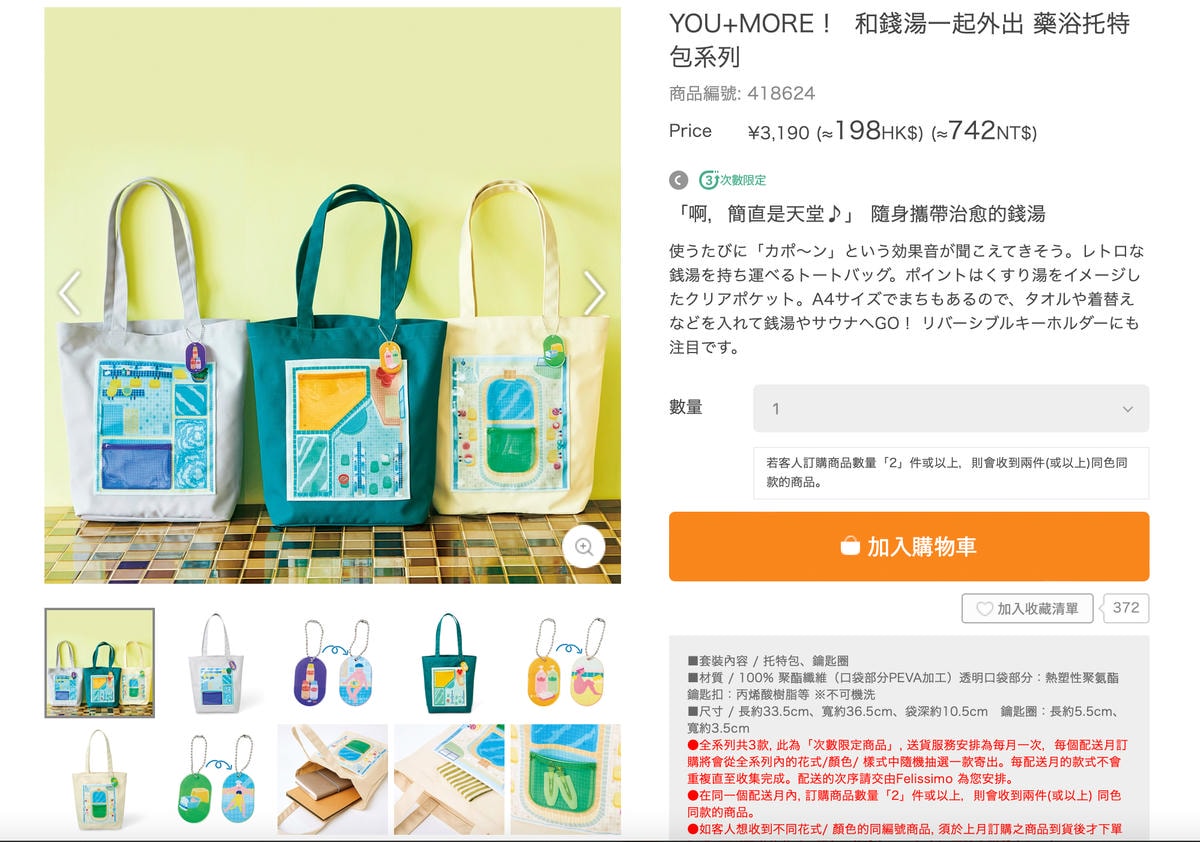Click the grey circular C badge icon

679,180
